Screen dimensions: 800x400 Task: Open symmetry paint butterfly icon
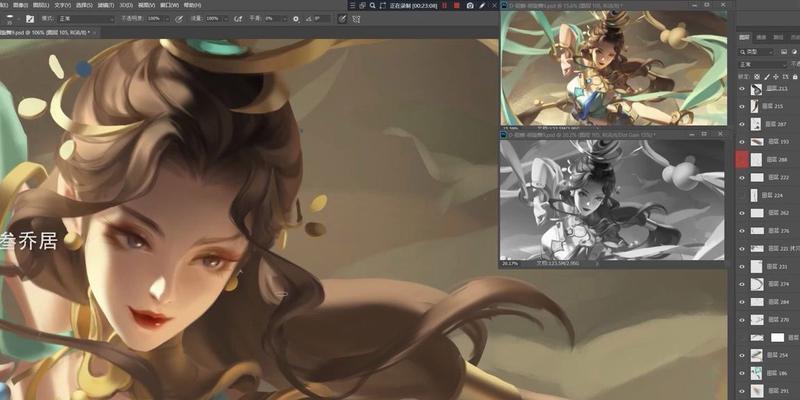[356, 19]
